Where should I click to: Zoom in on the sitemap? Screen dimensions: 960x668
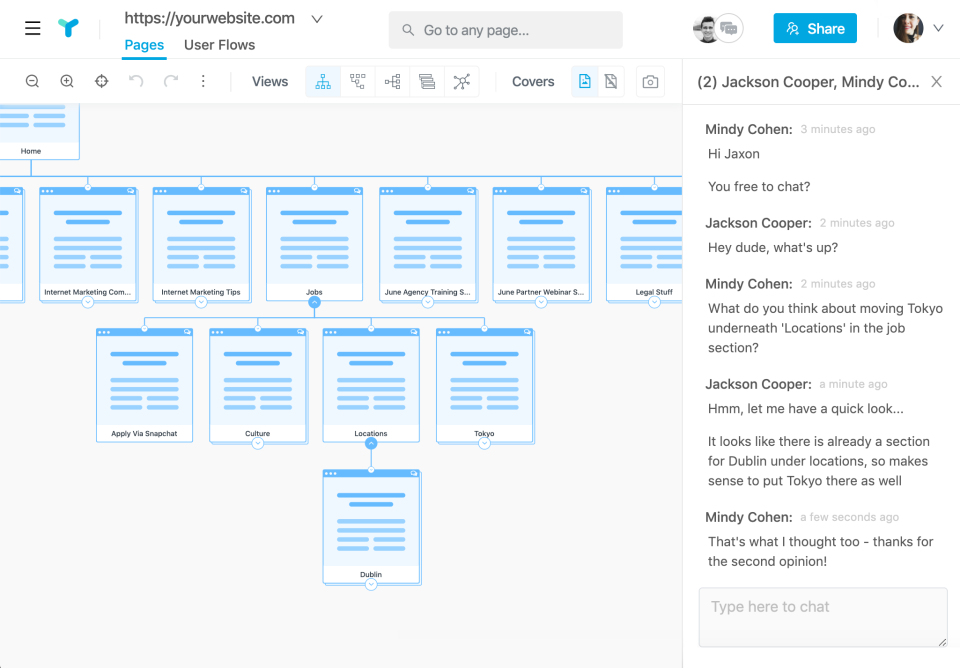67,81
